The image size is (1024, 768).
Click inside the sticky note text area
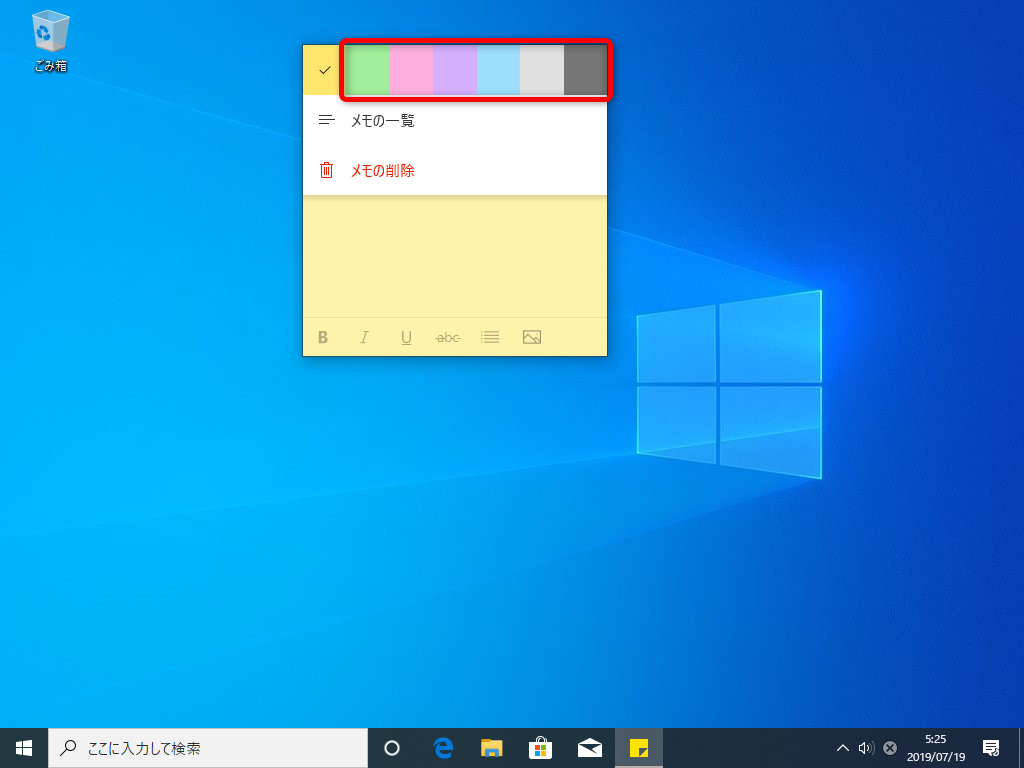[455, 255]
